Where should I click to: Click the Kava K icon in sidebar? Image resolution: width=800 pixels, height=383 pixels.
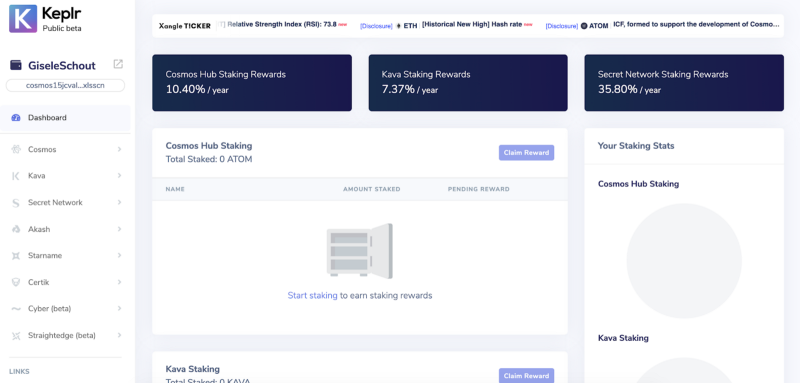(x=16, y=176)
